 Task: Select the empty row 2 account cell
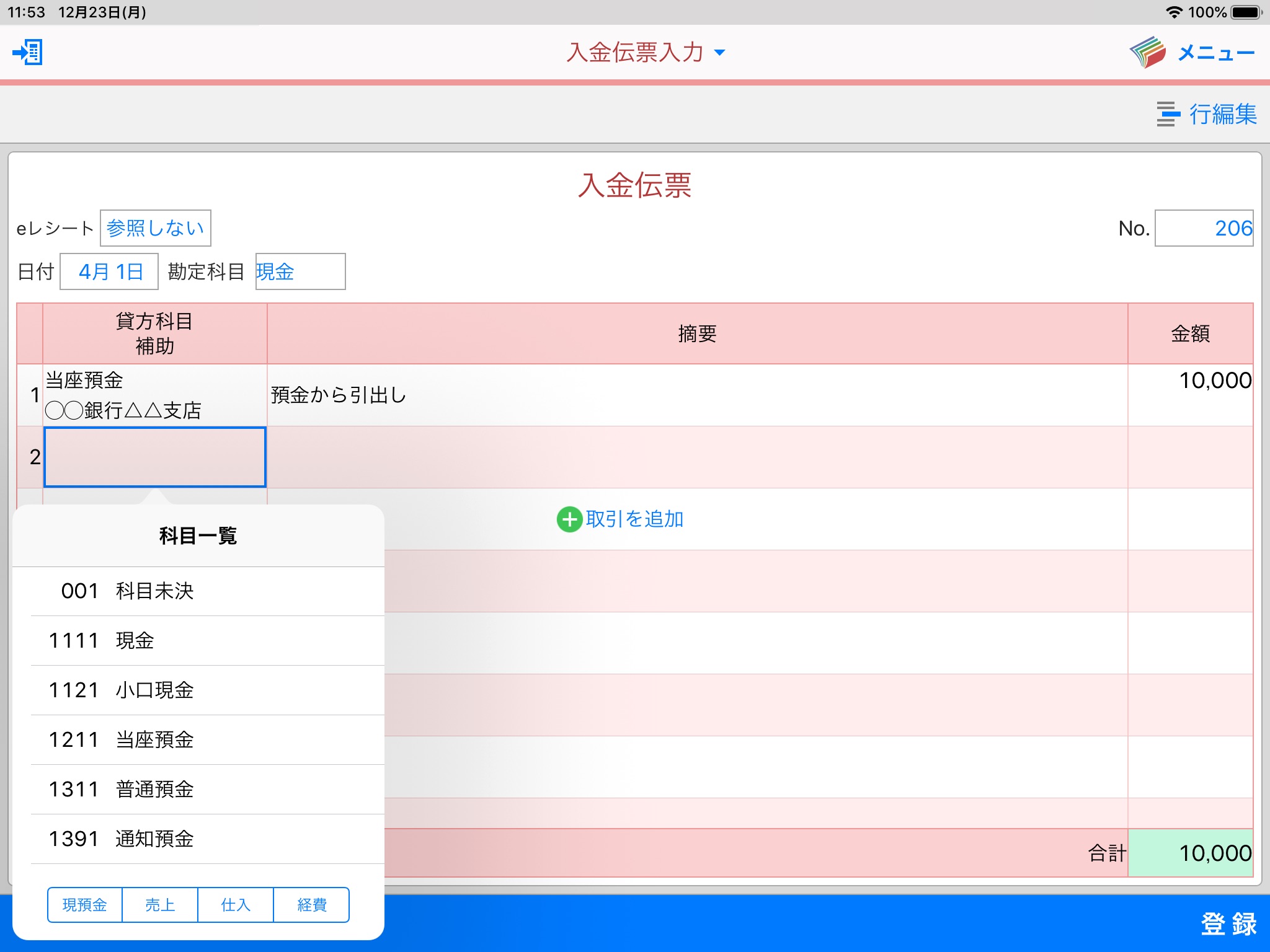[155, 457]
